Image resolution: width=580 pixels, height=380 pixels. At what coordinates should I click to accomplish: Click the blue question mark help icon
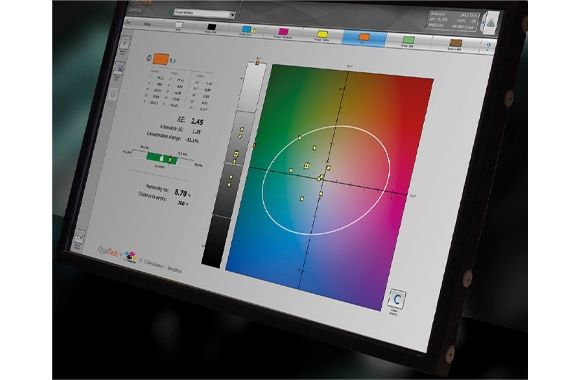[488, 46]
